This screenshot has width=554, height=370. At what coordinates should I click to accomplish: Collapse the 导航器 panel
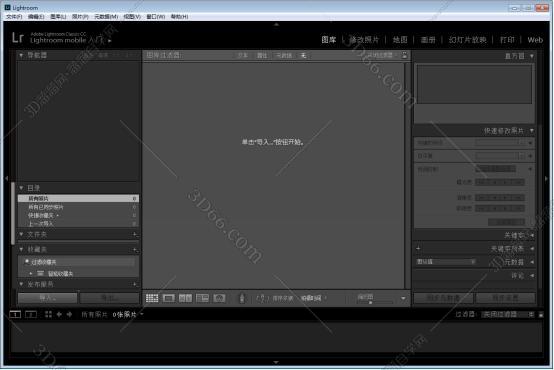click(21, 55)
